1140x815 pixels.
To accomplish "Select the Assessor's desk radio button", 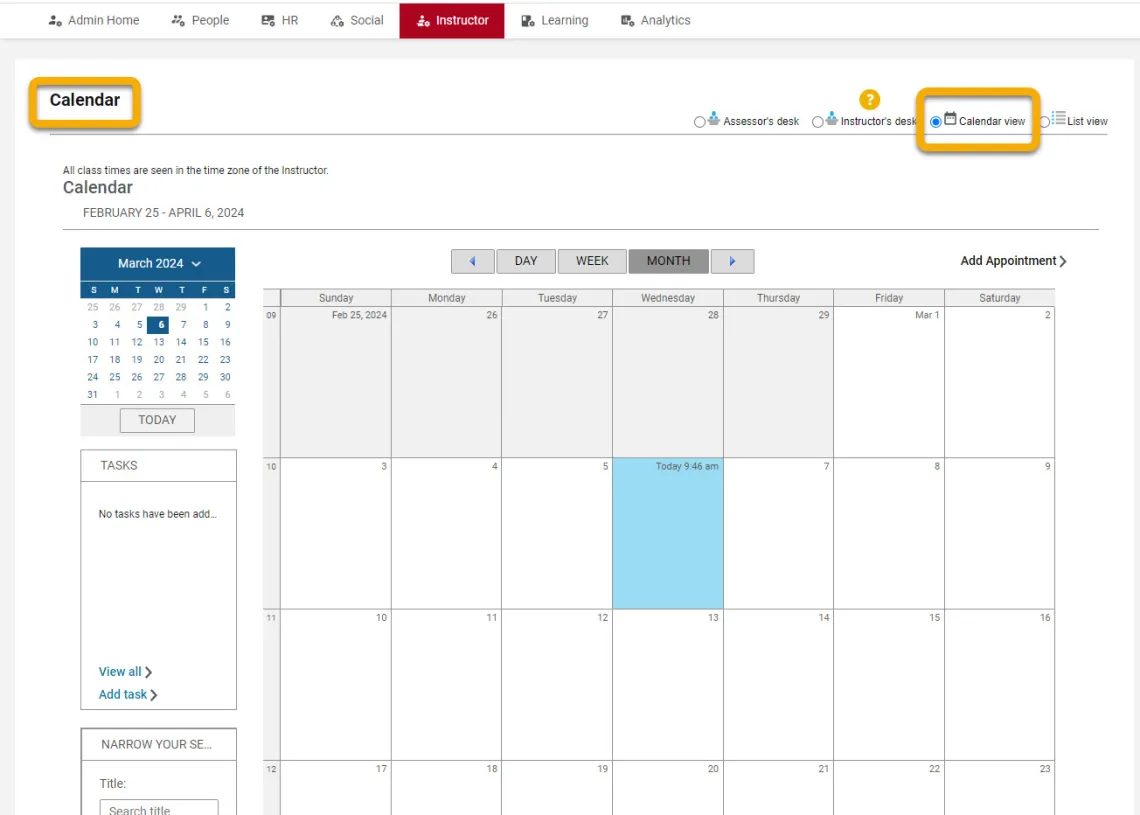I will coord(699,122).
